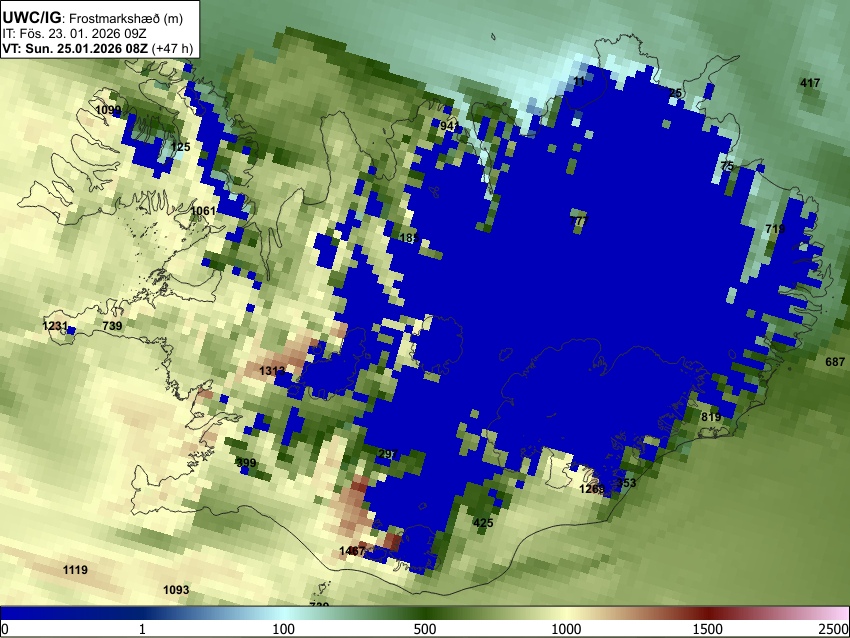Click the map value 1061
The height and width of the screenshot is (638, 850).
point(203,211)
